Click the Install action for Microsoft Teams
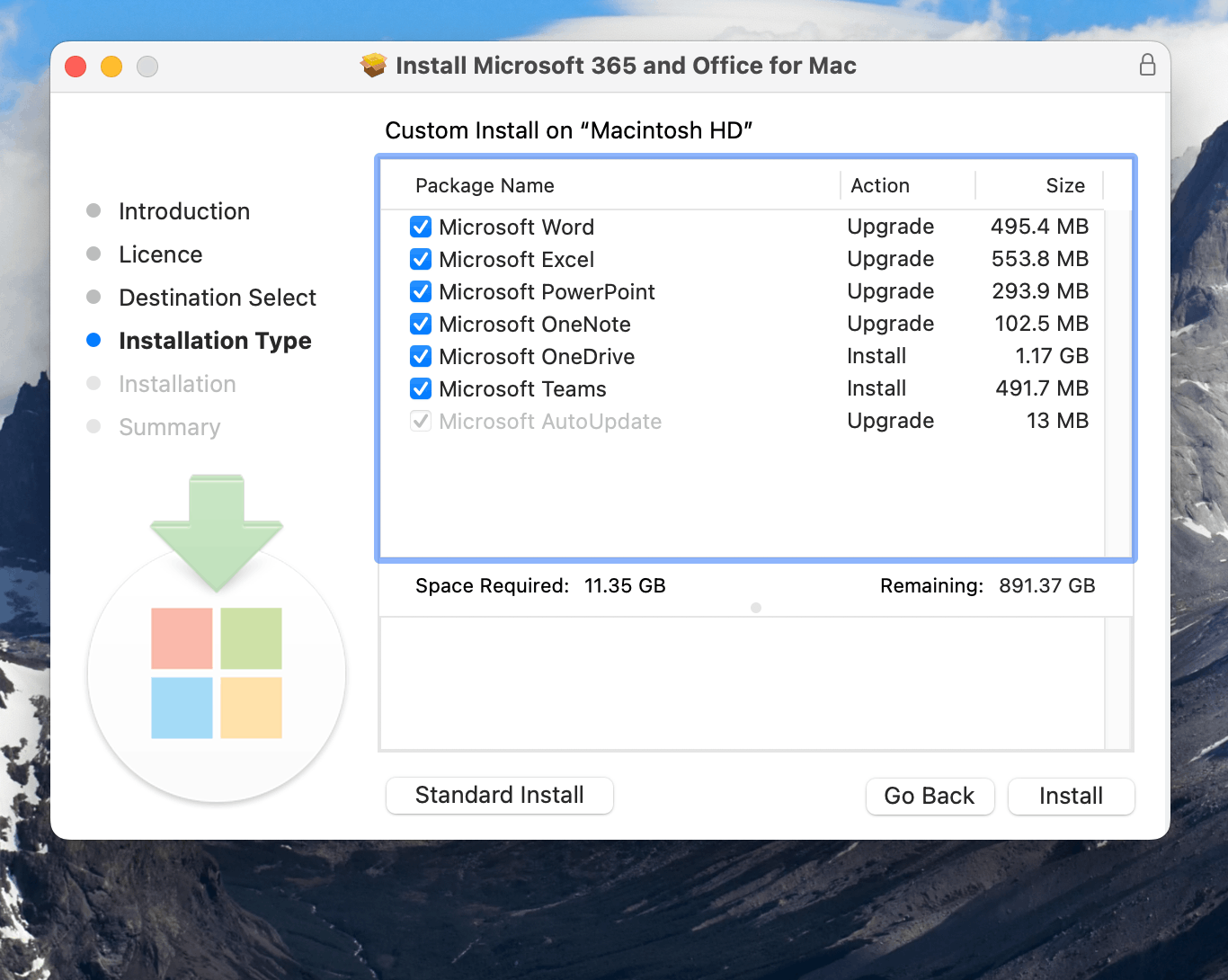 pyautogui.click(x=877, y=388)
